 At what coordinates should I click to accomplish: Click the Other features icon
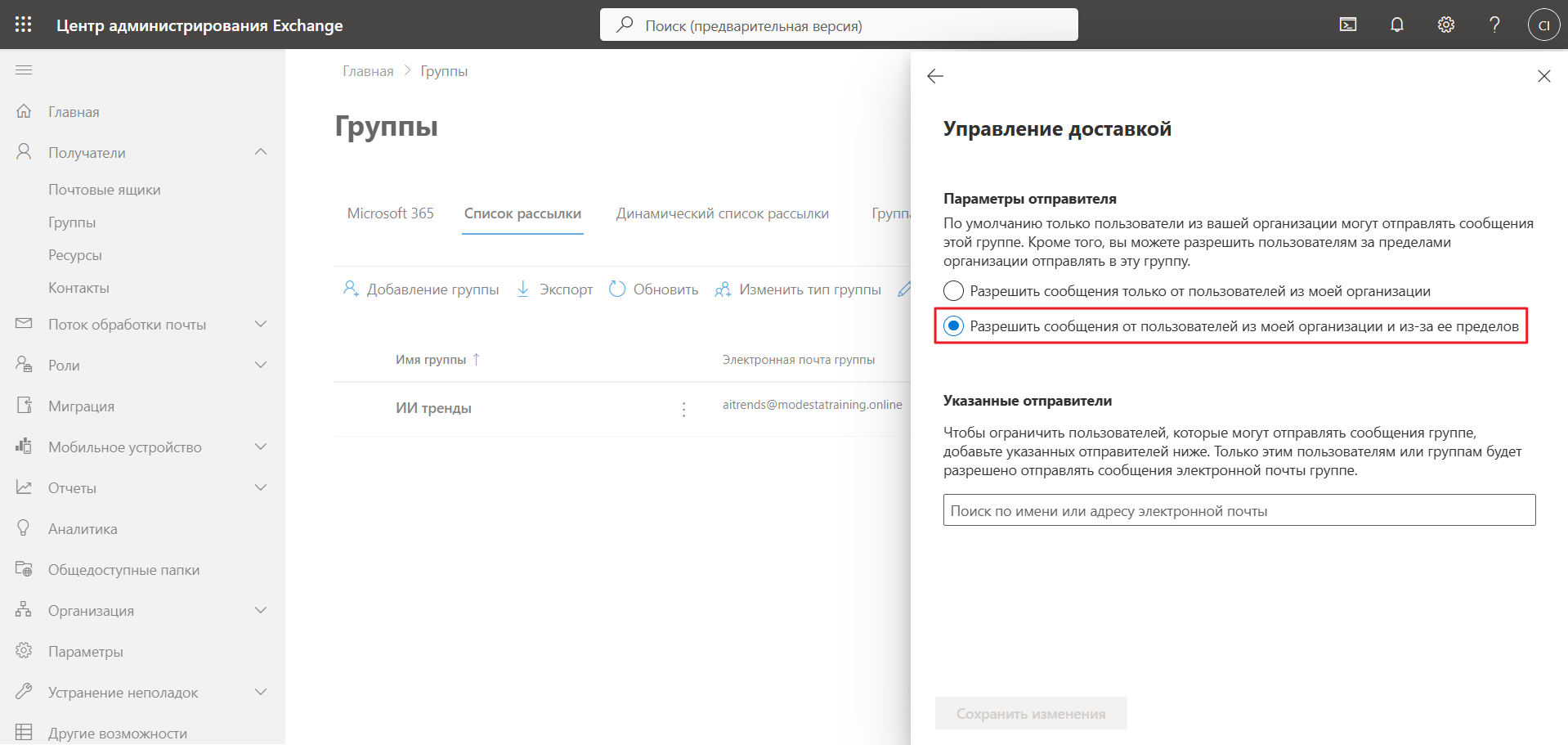[x=24, y=733]
